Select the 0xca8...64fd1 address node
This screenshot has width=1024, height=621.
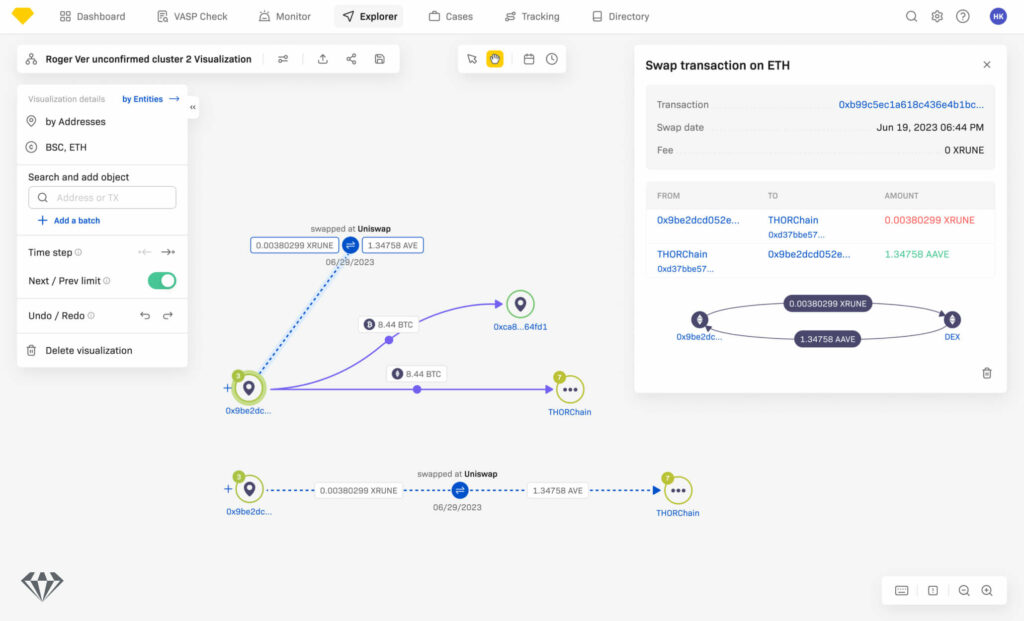click(520, 304)
